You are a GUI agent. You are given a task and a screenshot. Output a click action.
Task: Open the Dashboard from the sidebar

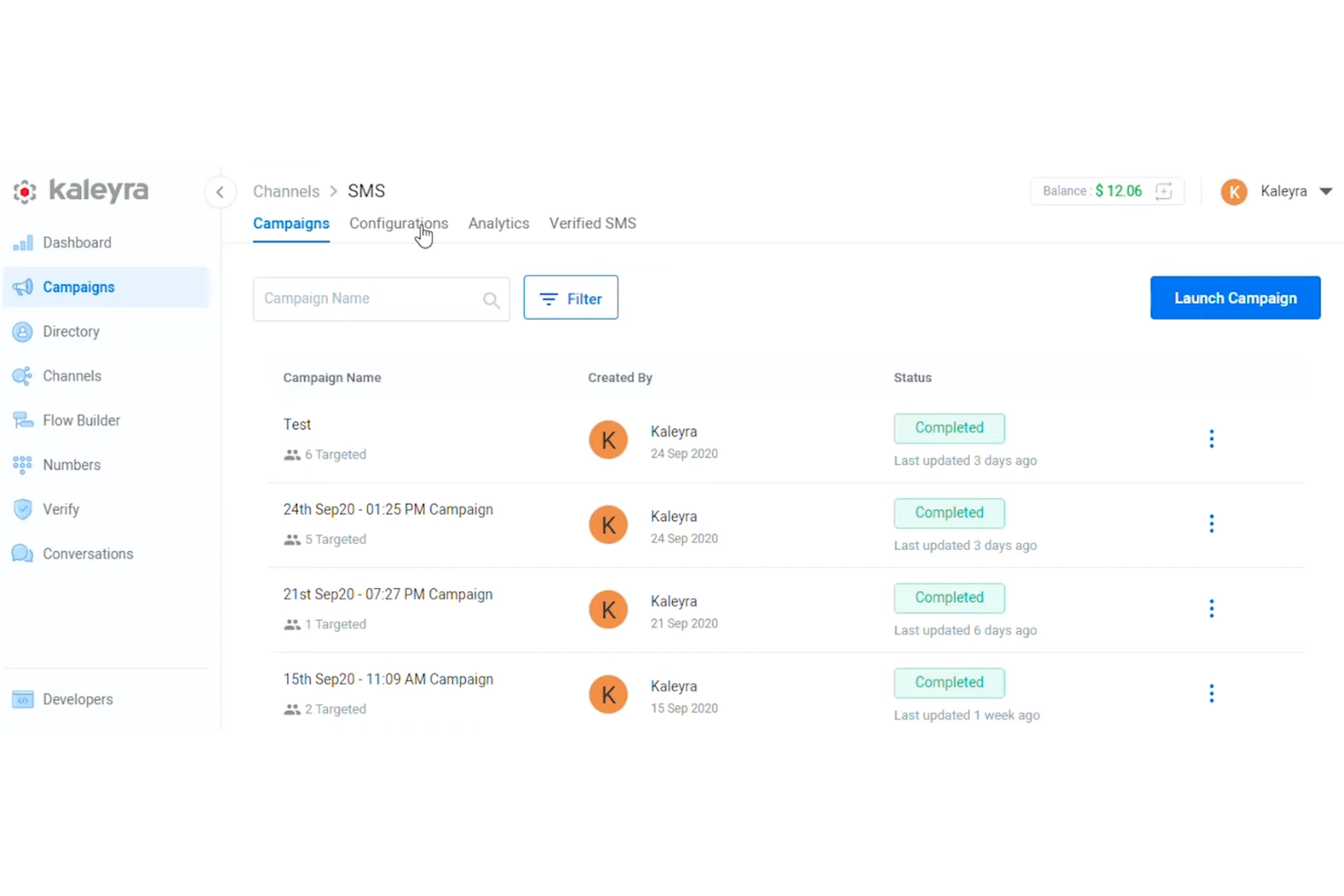(x=76, y=242)
